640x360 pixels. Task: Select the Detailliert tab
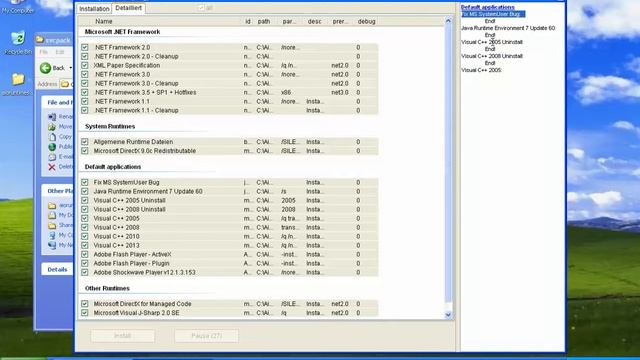(129, 8)
